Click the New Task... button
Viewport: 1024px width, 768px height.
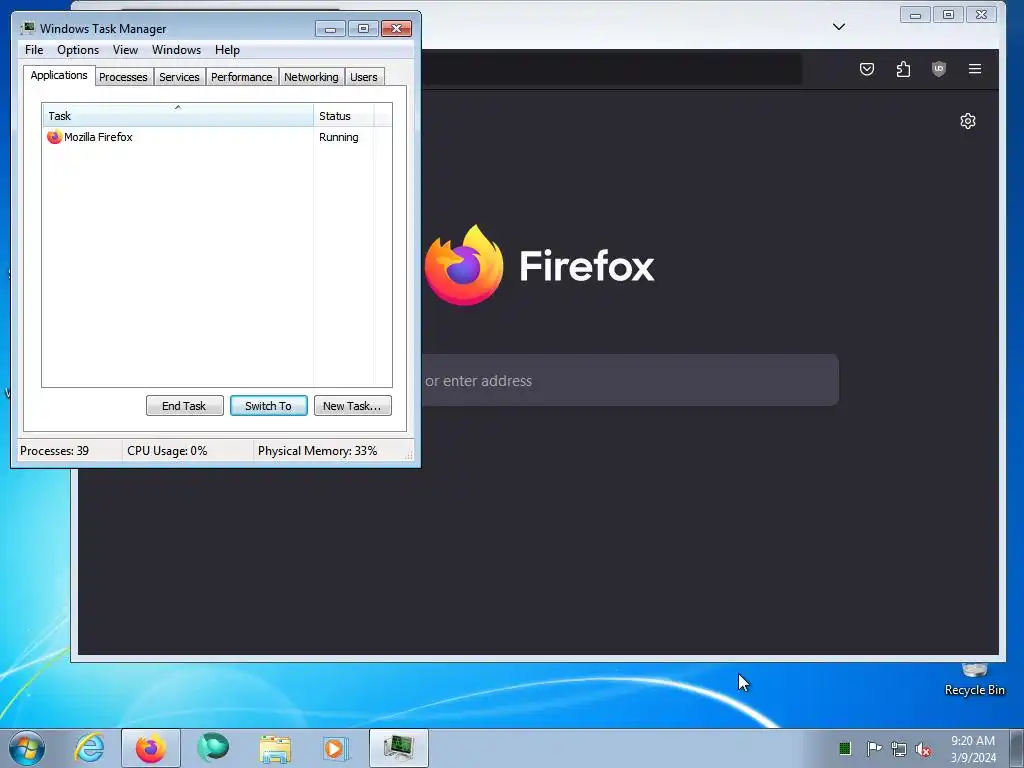click(353, 406)
